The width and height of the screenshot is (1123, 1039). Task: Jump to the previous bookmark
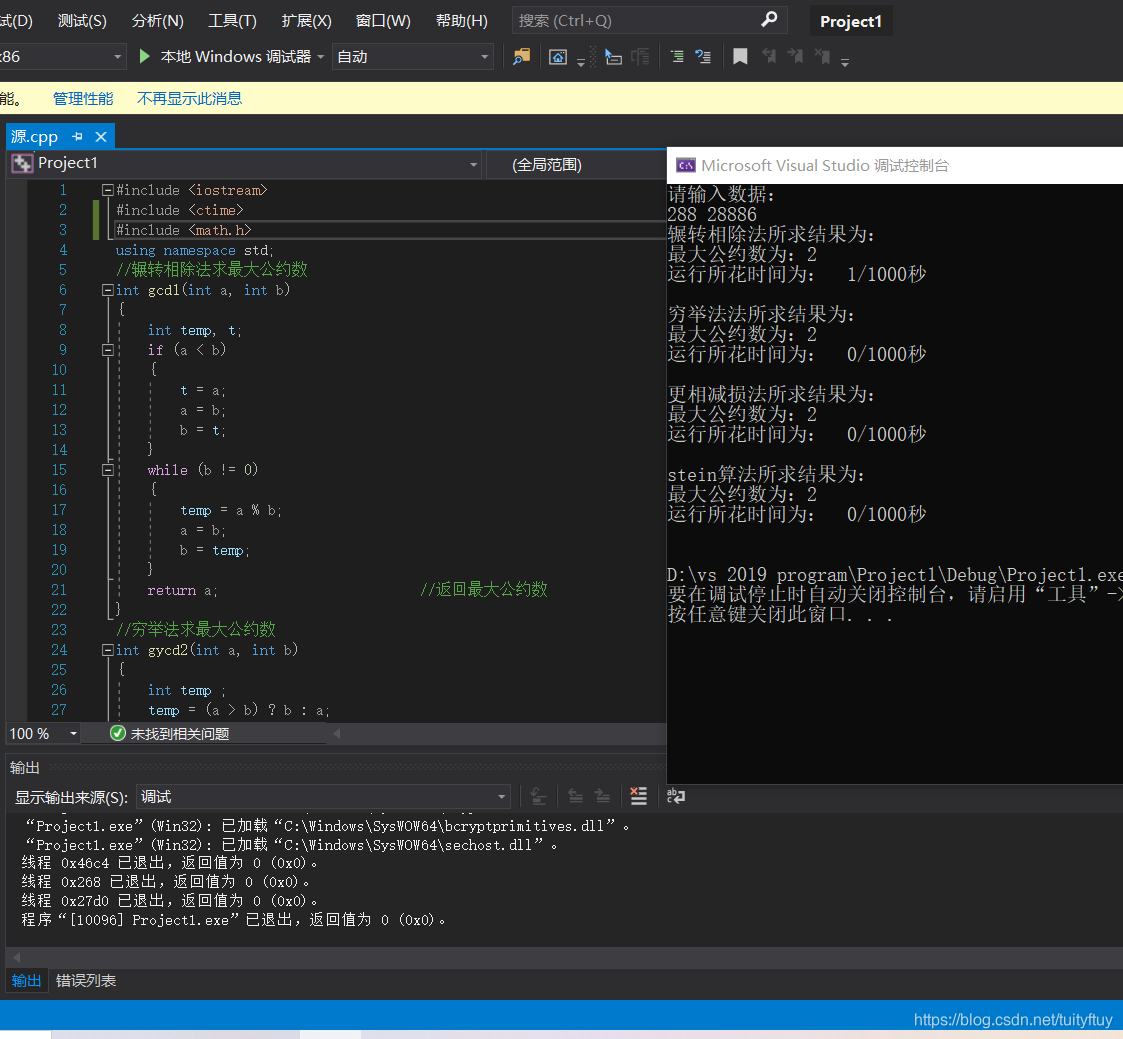coord(770,56)
